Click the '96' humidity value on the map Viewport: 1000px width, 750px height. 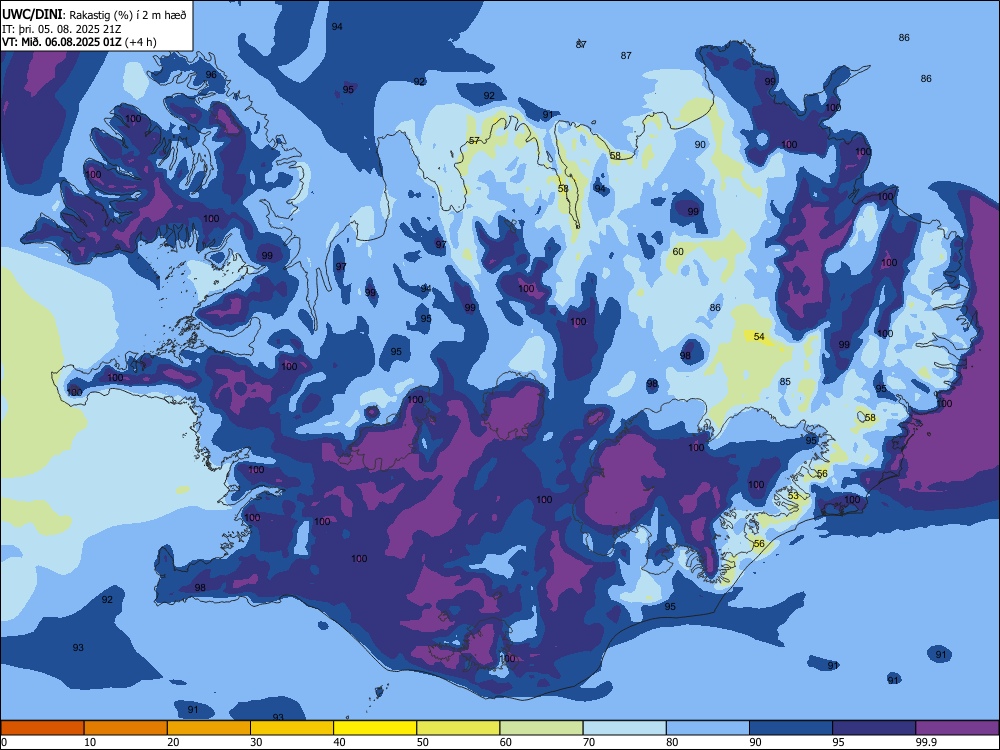tap(211, 75)
